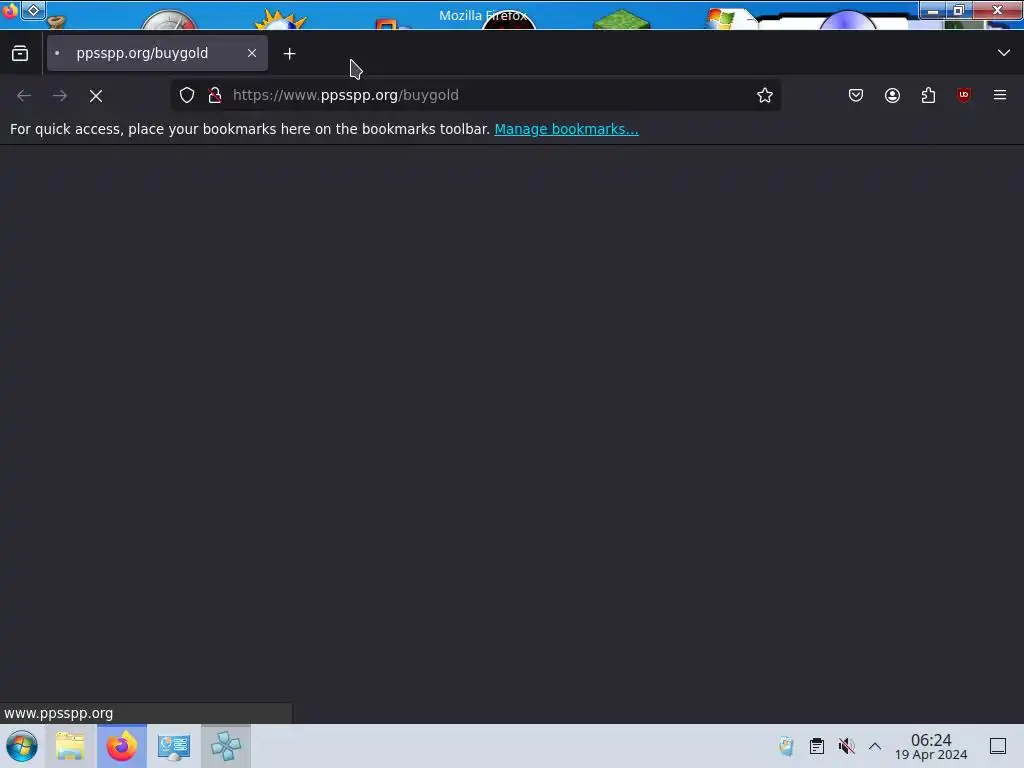Open the Windows-style Start menu orb
The image size is (1024, 768).
22,746
